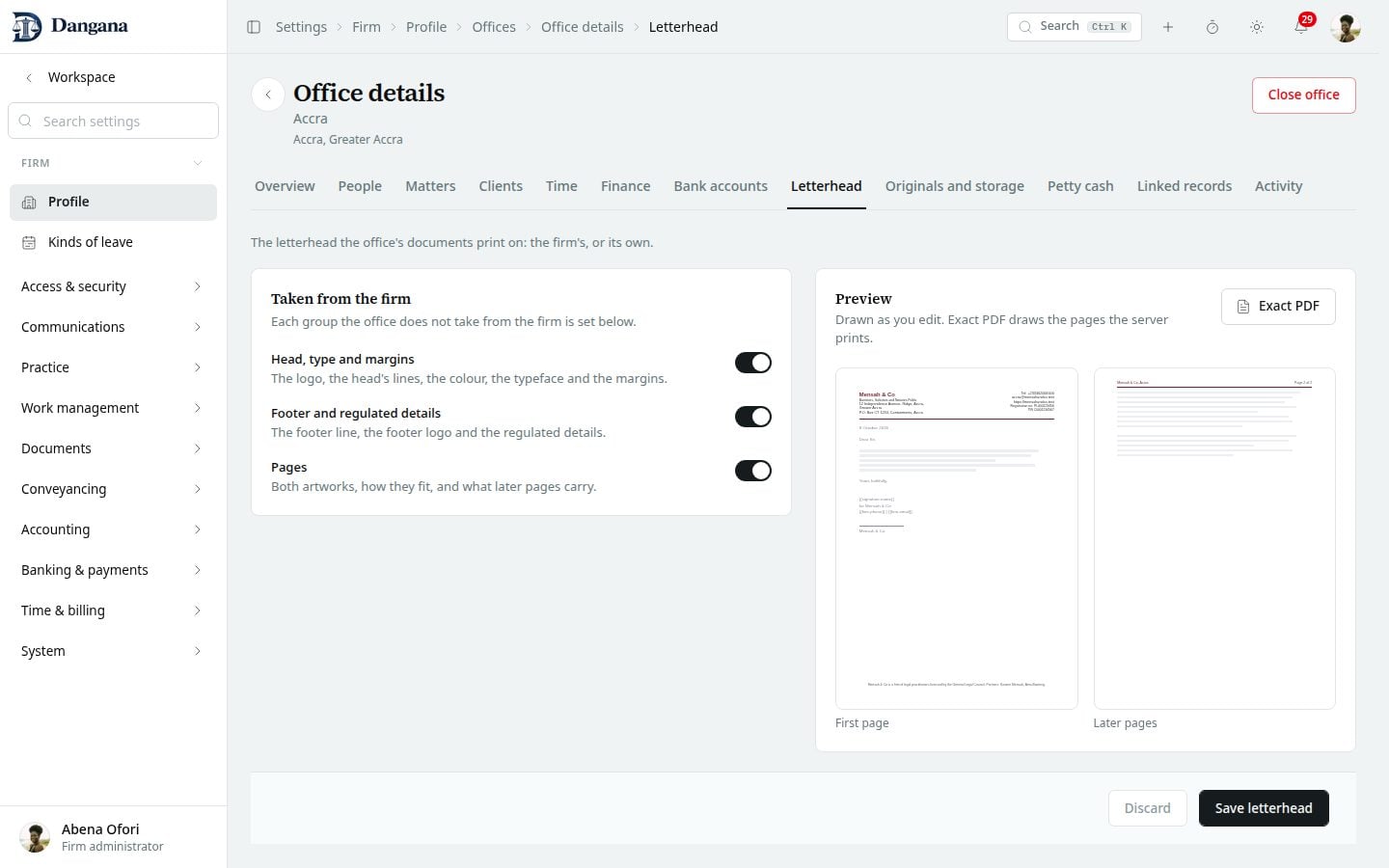Disable Head, type and margins switch
The width and height of the screenshot is (1389, 868).
(753, 363)
